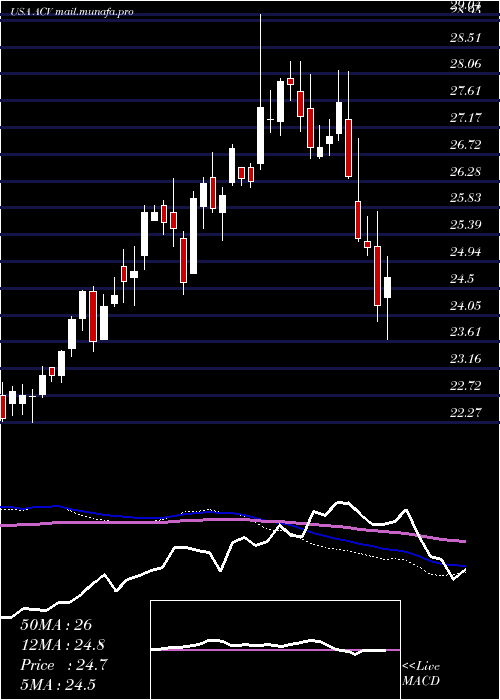Select the 28.06 price axis label
The height and width of the screenshot is (700, 500).
click(x=466, y=64)
